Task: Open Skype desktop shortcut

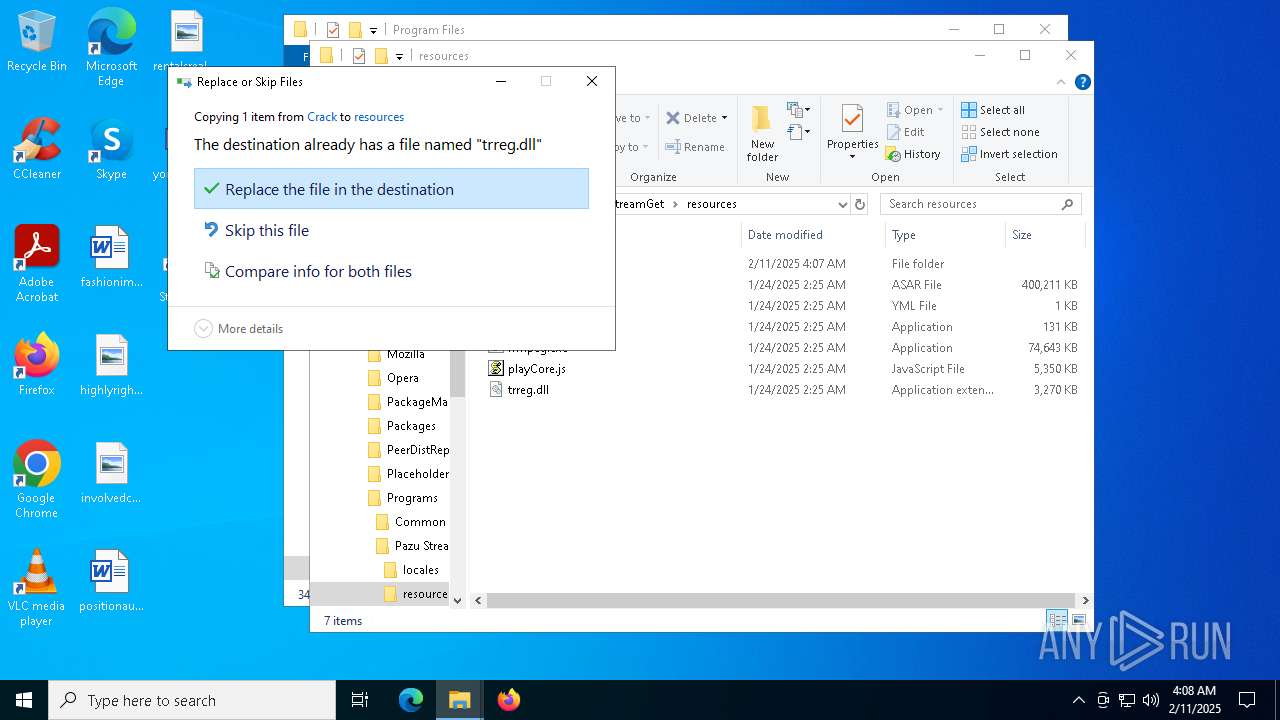Action: pyautogui.click(x=111, y=149)
